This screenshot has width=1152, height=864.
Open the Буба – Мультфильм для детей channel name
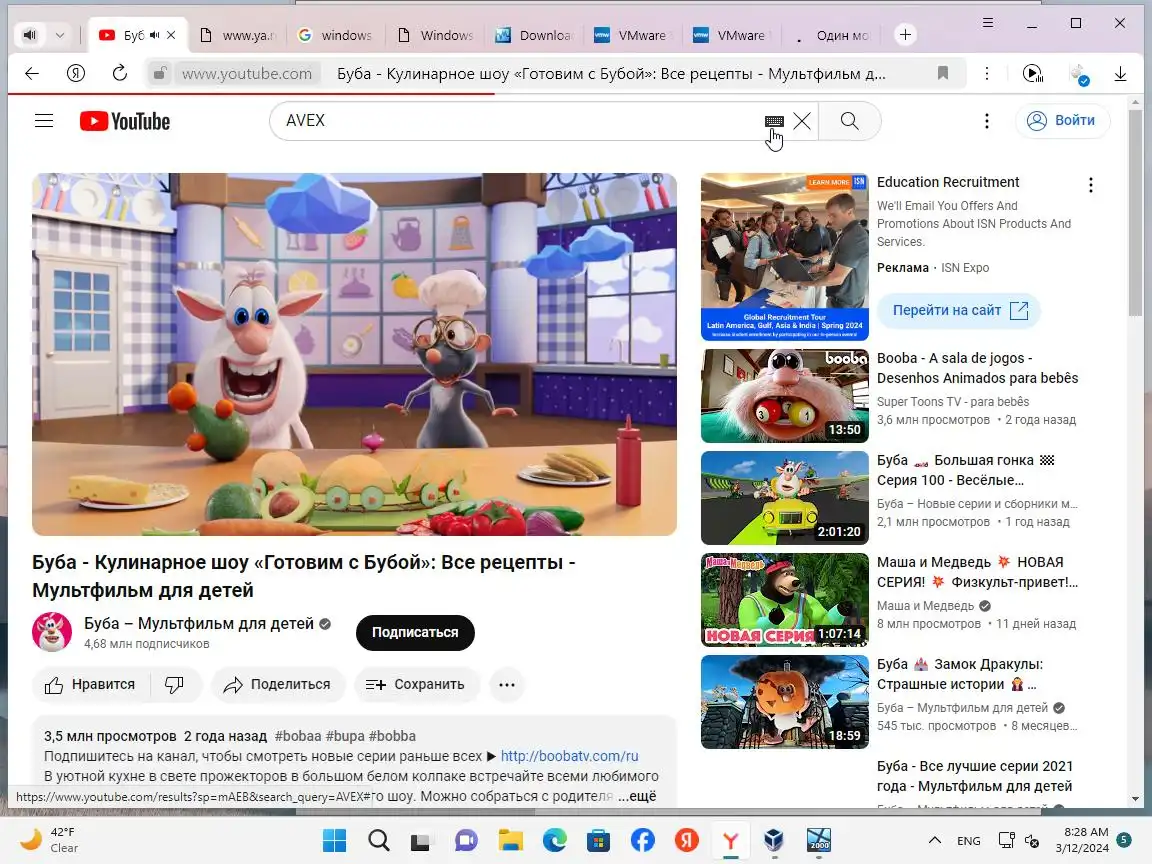click(x=198, y=623)
